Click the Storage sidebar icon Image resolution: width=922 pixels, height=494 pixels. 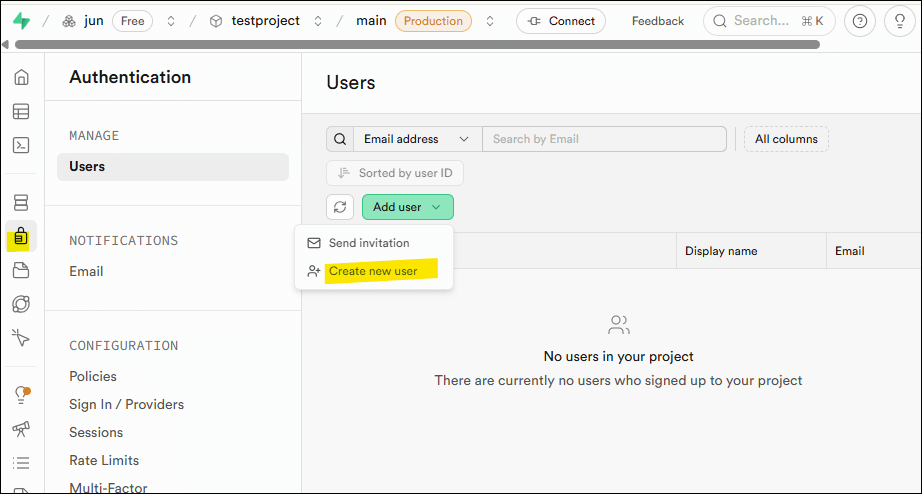[21, 270]
